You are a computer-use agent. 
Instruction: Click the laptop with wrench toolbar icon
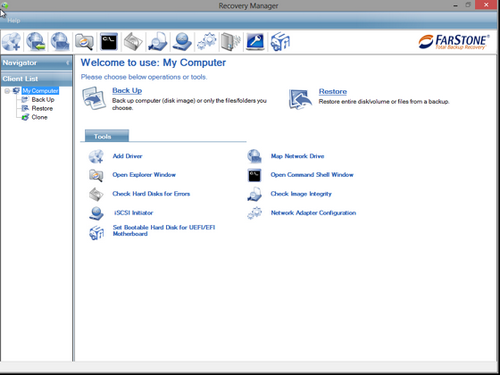(255, 42)
